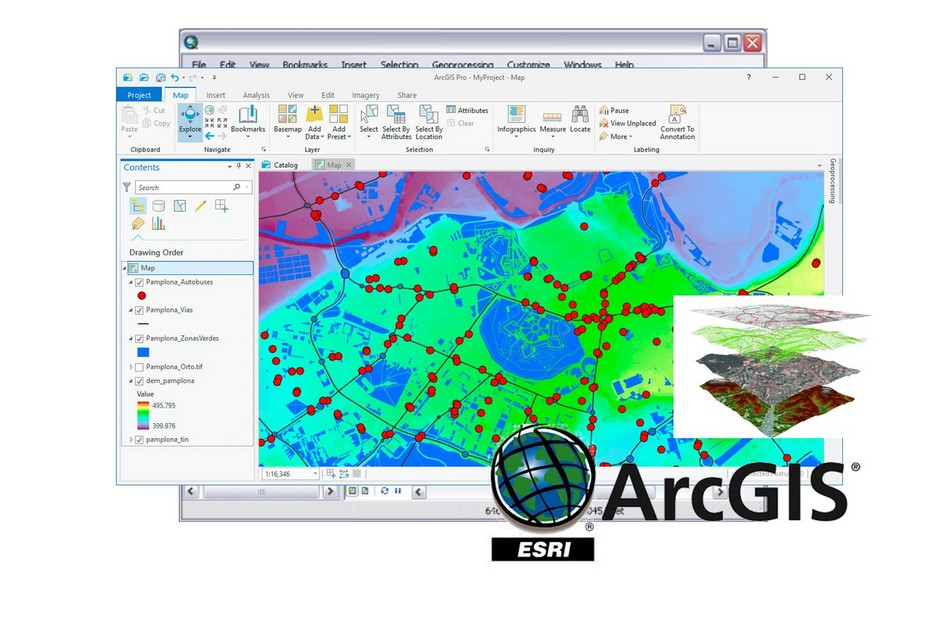This screenshot has height=620, width=937.
Task: Click Clear selection button
Action: 461,123
